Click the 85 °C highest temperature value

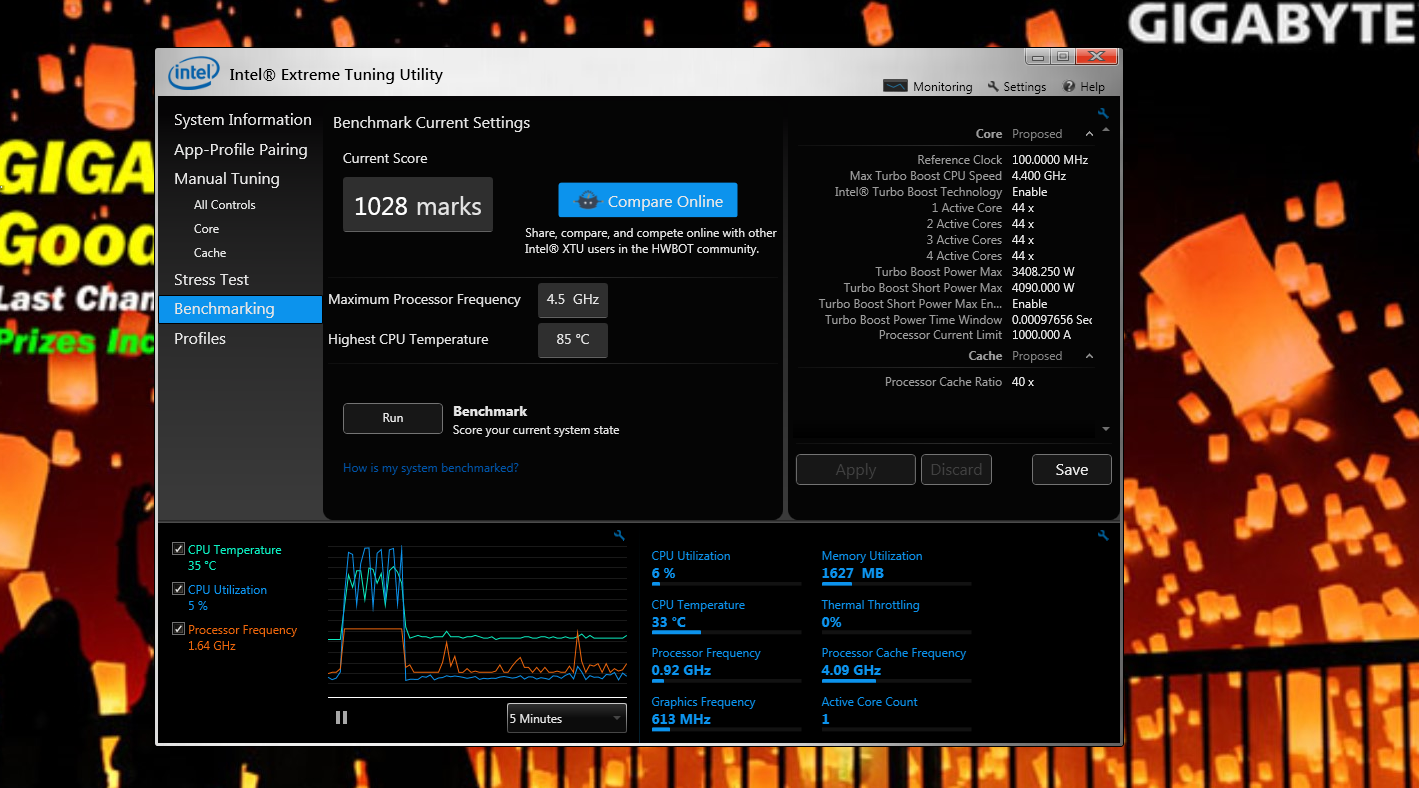click(x=573, y=340)
